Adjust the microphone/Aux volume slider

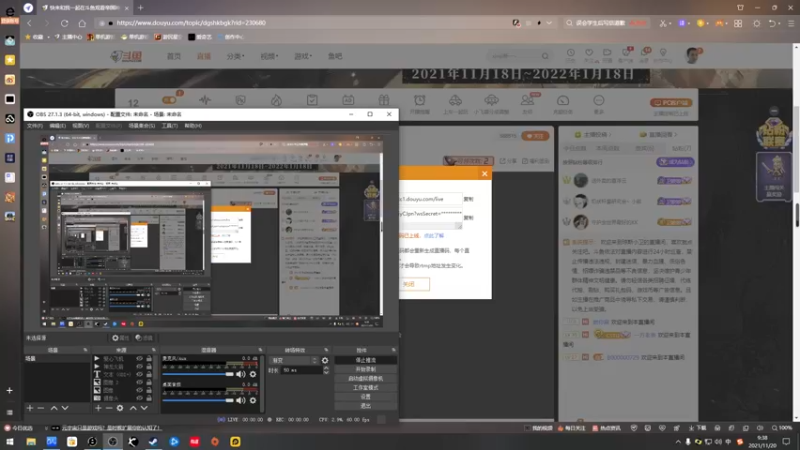198,374
